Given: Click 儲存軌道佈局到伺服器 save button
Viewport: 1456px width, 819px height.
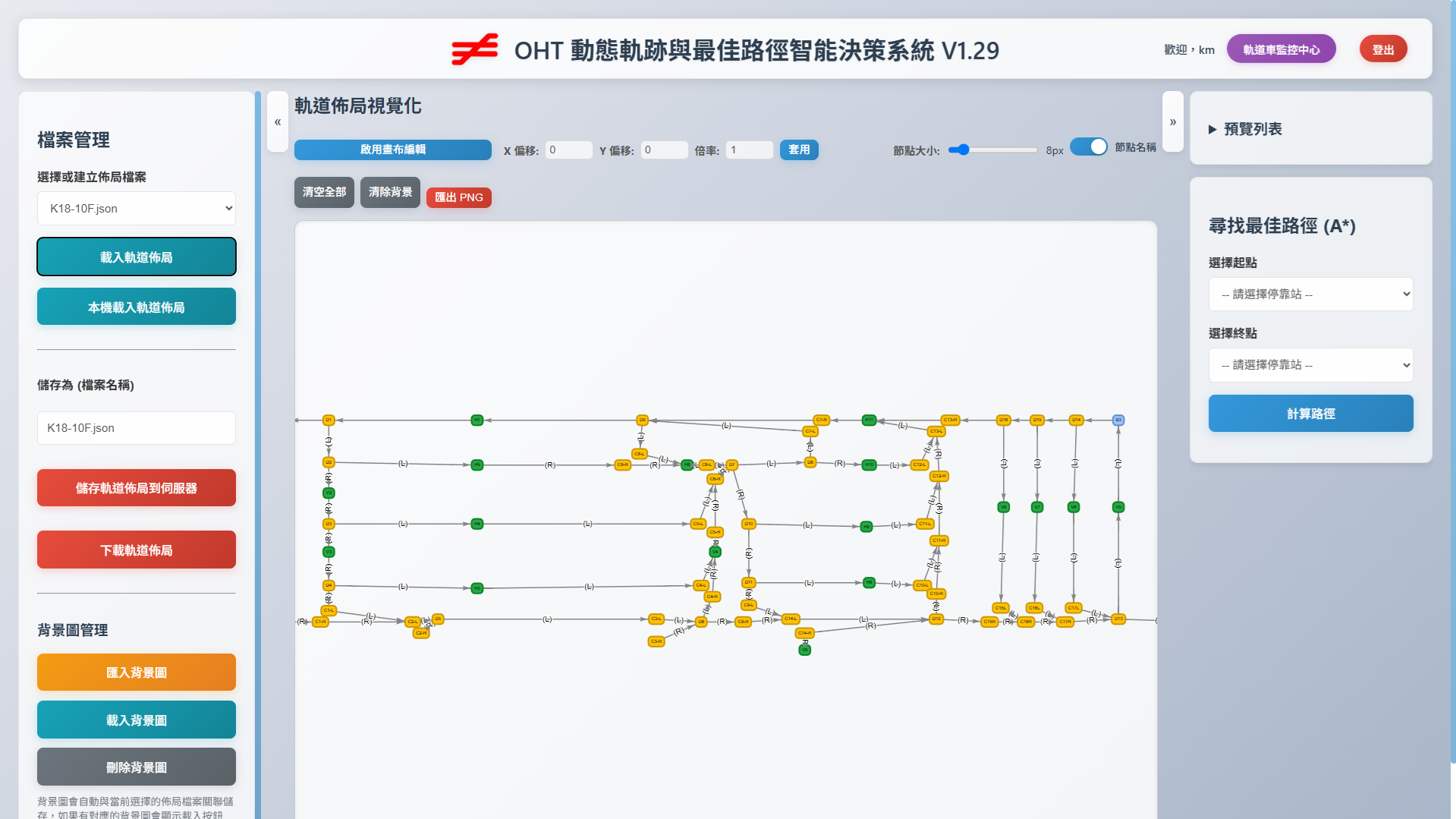Looking at the screenshot, I should [x=137, y=488].
